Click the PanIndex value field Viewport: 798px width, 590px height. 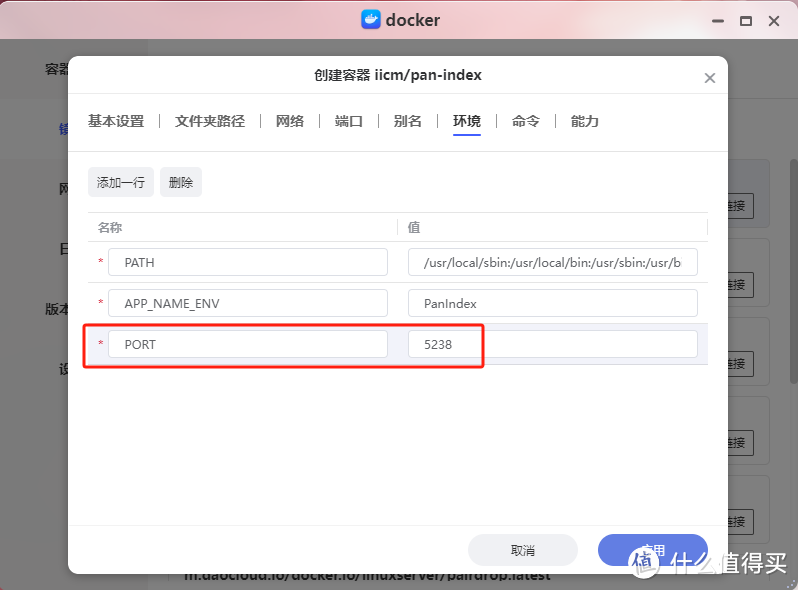[553, 303]
